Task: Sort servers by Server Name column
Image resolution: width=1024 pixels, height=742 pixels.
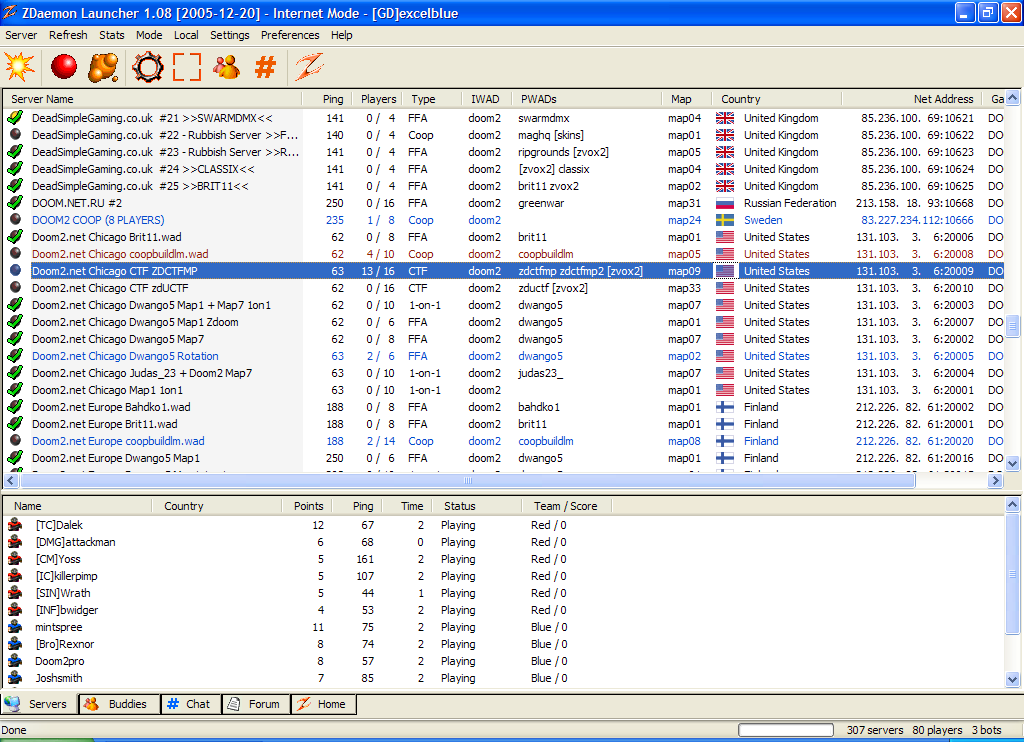Action: point(153,99)
